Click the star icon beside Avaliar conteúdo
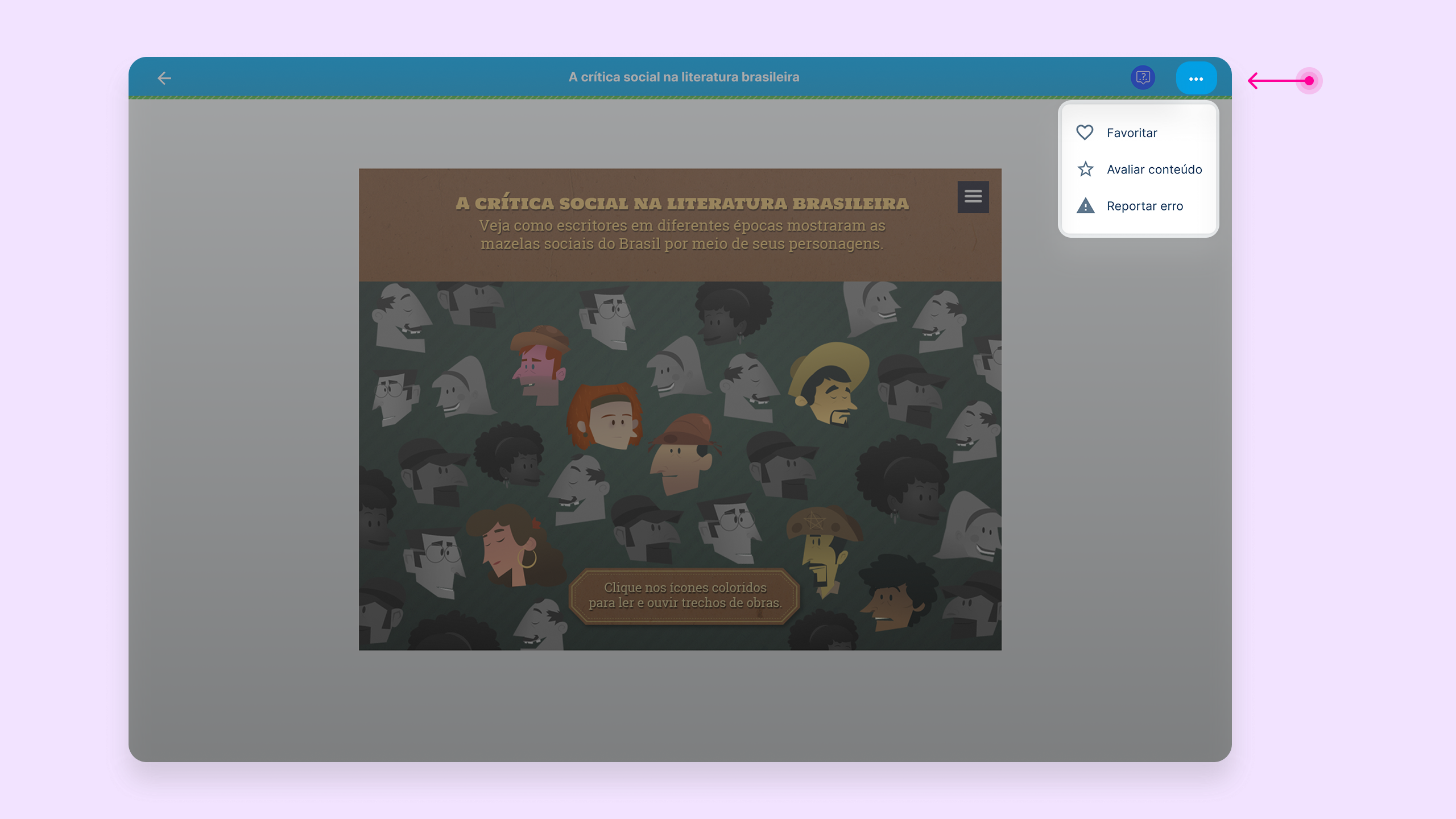This screenshot has height=819, width=1456. coord(1085,169)
